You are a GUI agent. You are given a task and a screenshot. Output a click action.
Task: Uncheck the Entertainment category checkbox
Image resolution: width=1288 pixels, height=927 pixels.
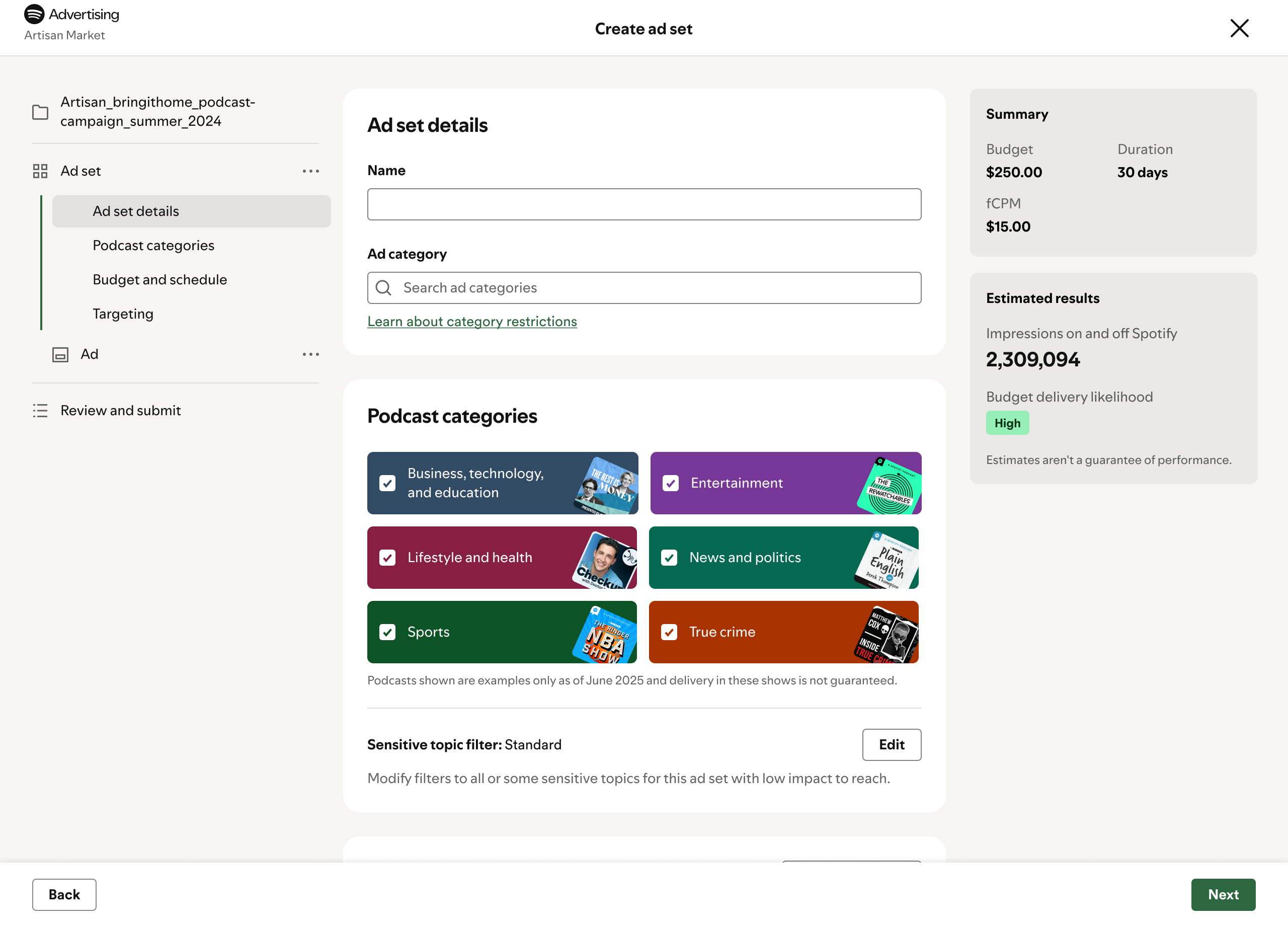[671, 484]
